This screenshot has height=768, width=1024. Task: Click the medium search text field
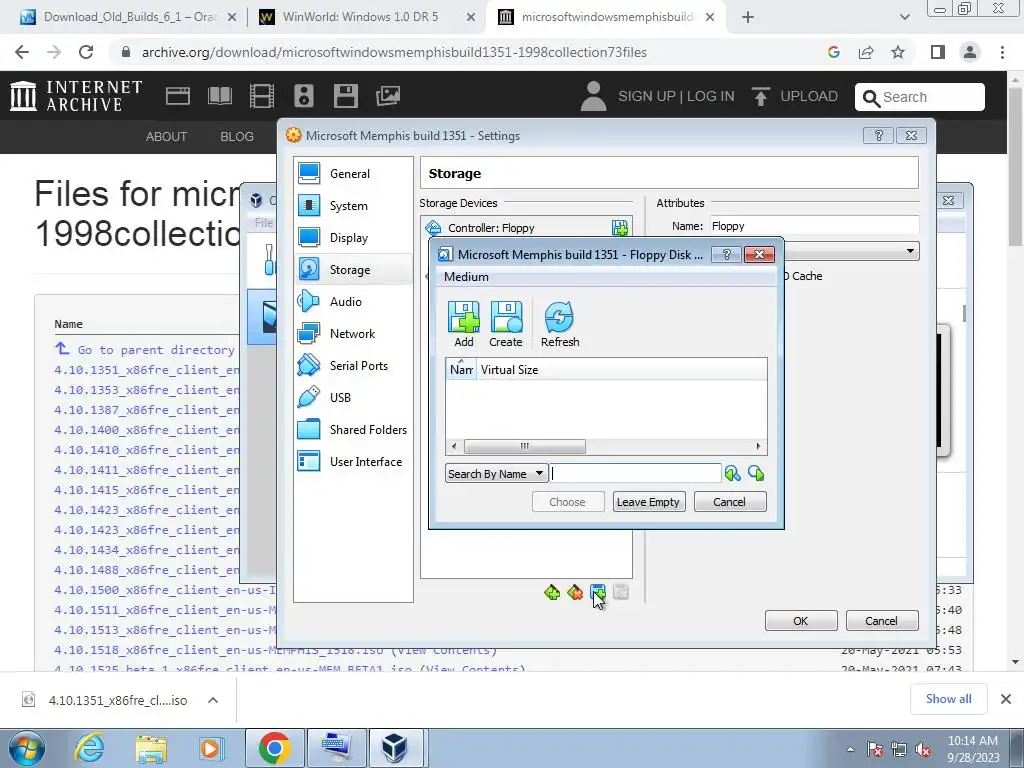635,473
